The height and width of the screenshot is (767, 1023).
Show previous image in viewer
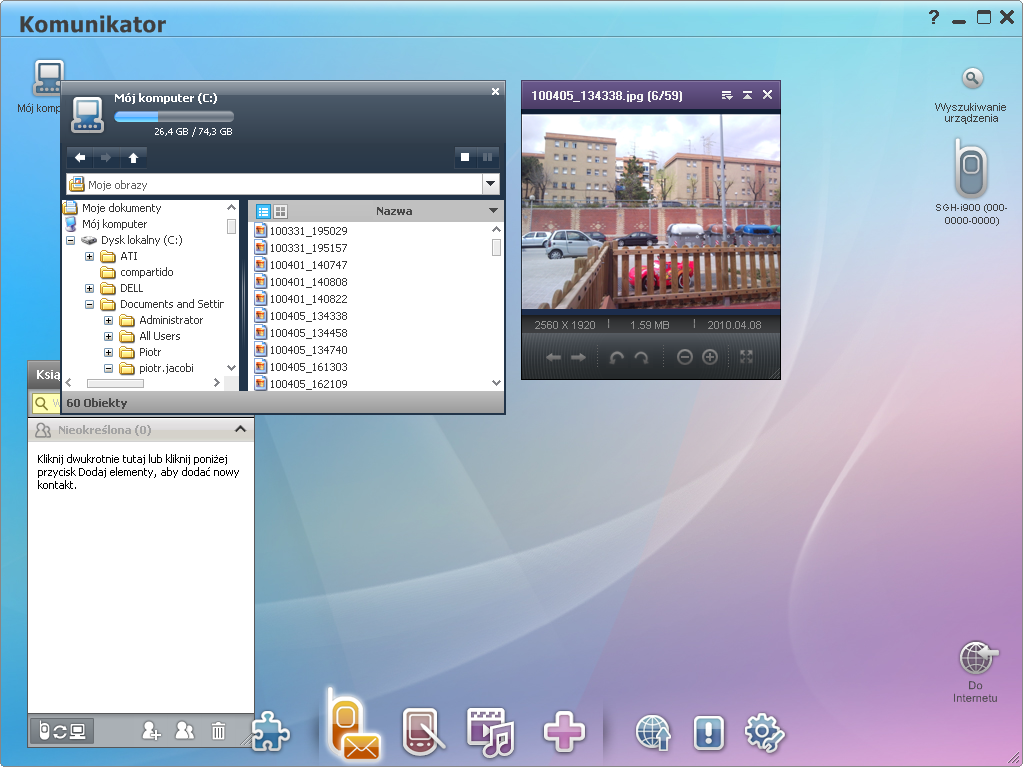(553, 357)
